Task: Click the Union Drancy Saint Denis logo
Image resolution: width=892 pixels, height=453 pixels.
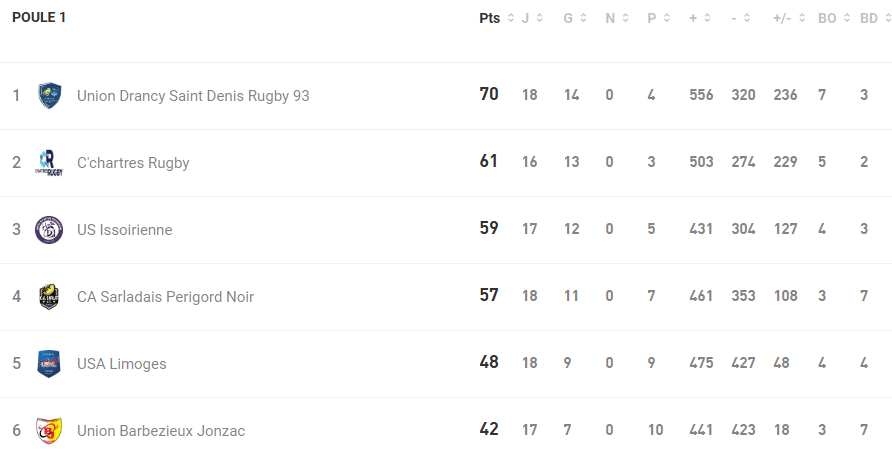Action: [49, 96]
